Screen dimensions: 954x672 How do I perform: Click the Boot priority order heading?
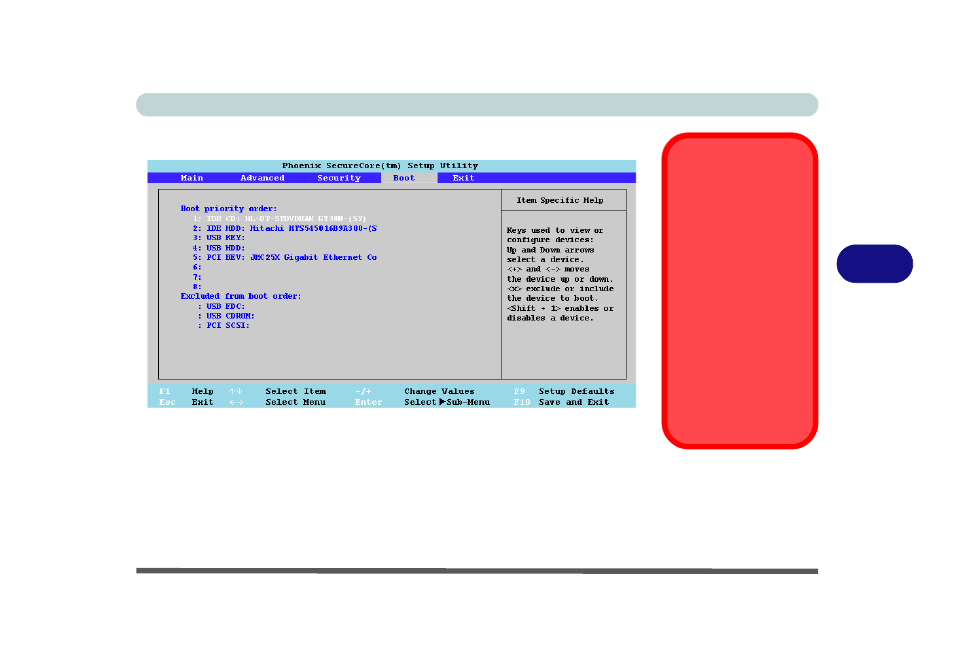coord(229,209)
